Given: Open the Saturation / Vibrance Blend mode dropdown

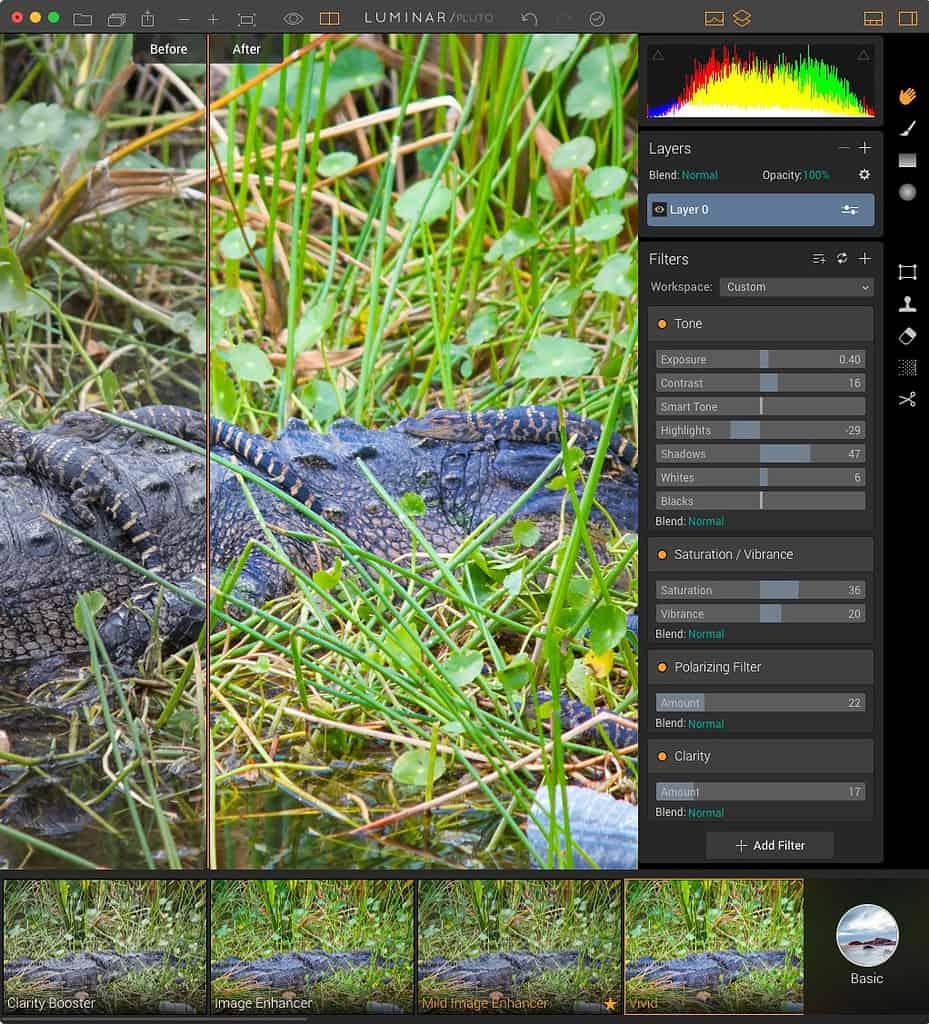Looking at the screenshot, I should [706, 634].
